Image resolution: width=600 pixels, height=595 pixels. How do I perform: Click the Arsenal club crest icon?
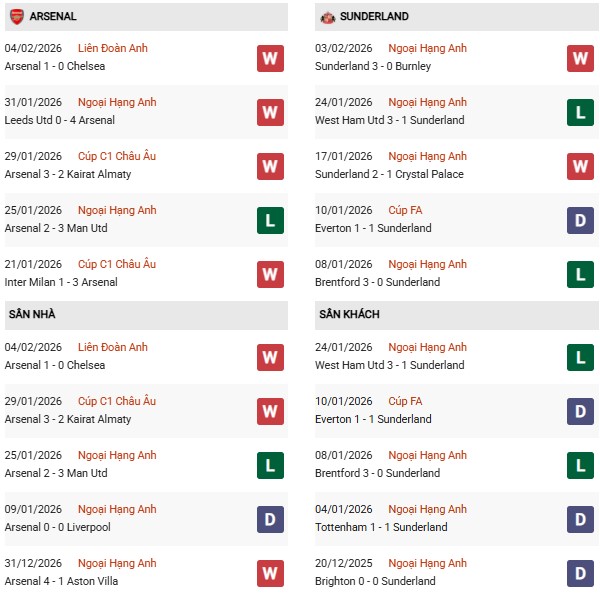pos(16,17)
